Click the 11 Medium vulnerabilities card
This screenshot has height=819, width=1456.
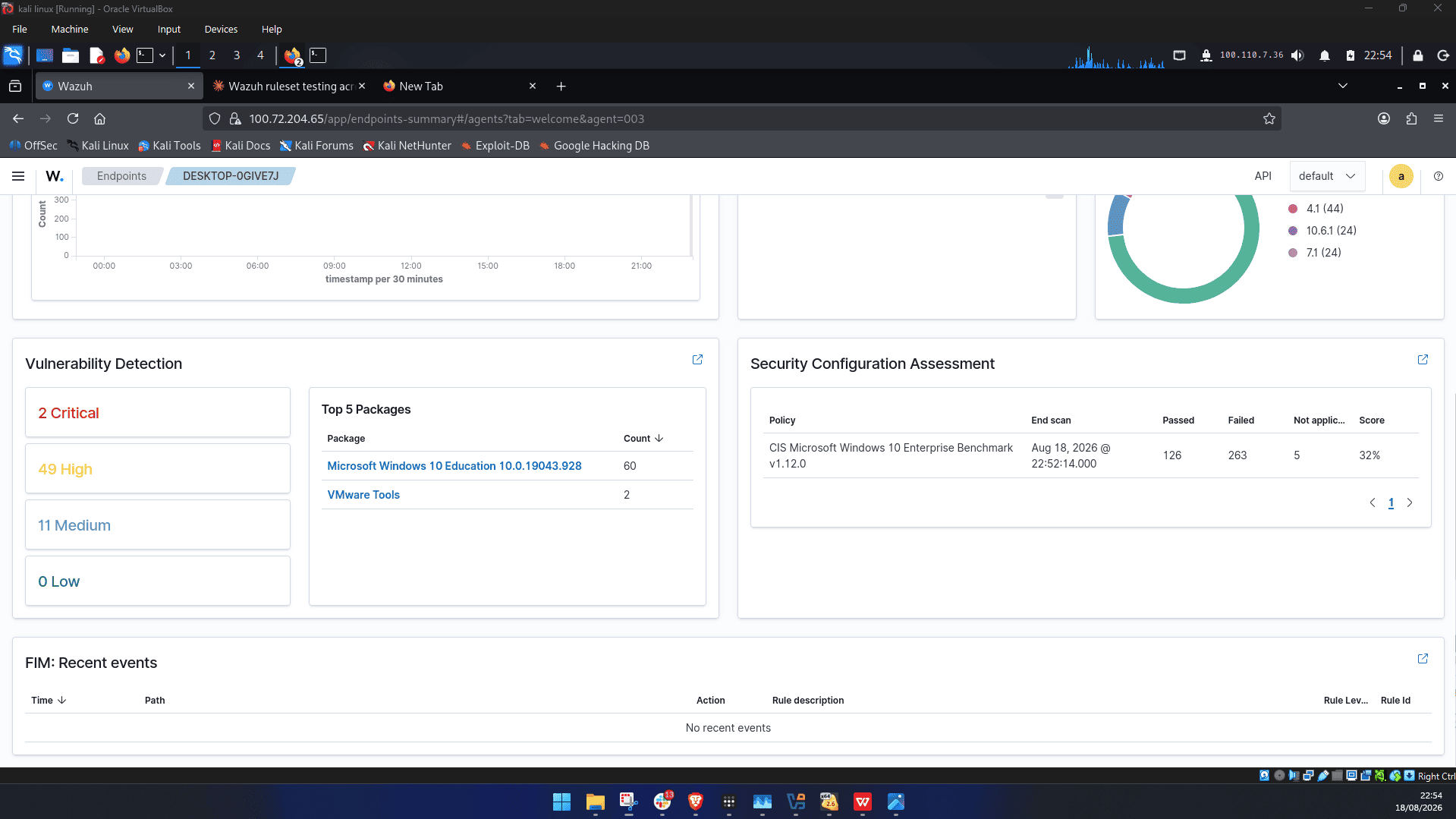pyautogui.click(x=158, y=525)
